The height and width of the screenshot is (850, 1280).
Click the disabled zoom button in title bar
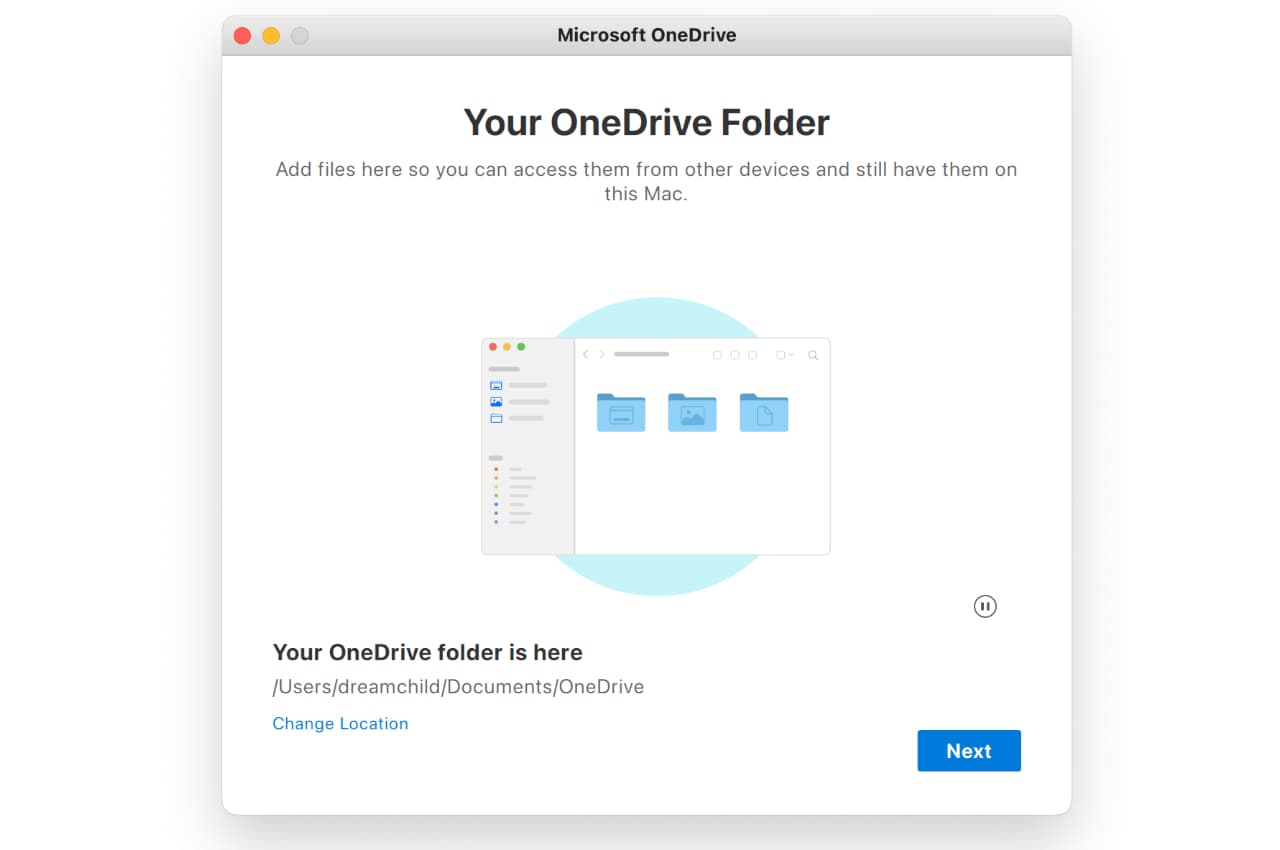coord(300,36)
